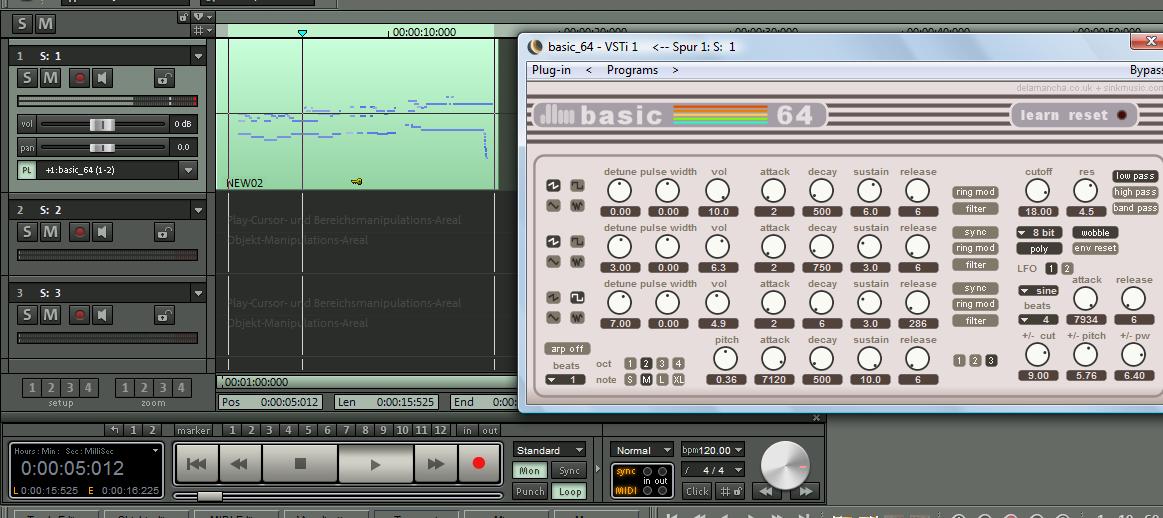Arm record on track 1

point(79,78)
